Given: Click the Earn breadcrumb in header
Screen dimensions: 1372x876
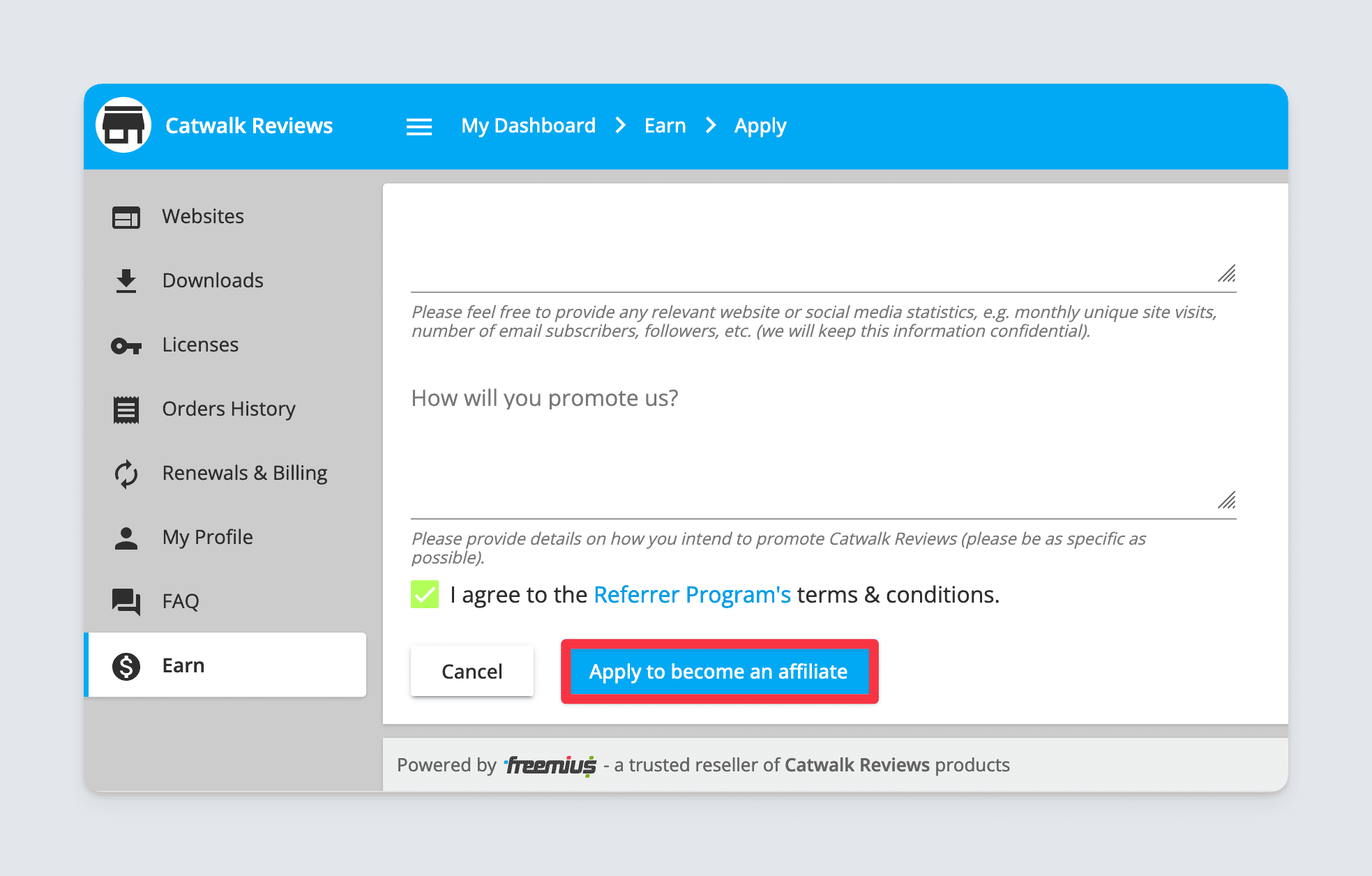Looking at the screenshot, I should pyautogui.click(x=665, y=126).
